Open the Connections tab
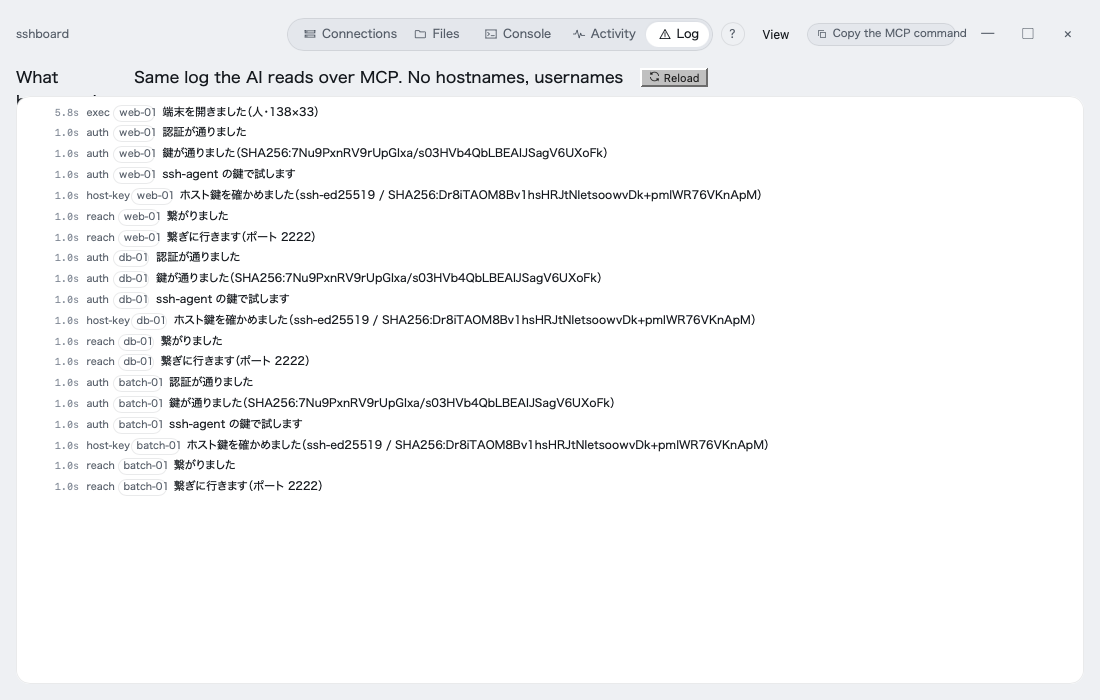The height and width of the screenshot is (700, 1100). tap(350, 34)
